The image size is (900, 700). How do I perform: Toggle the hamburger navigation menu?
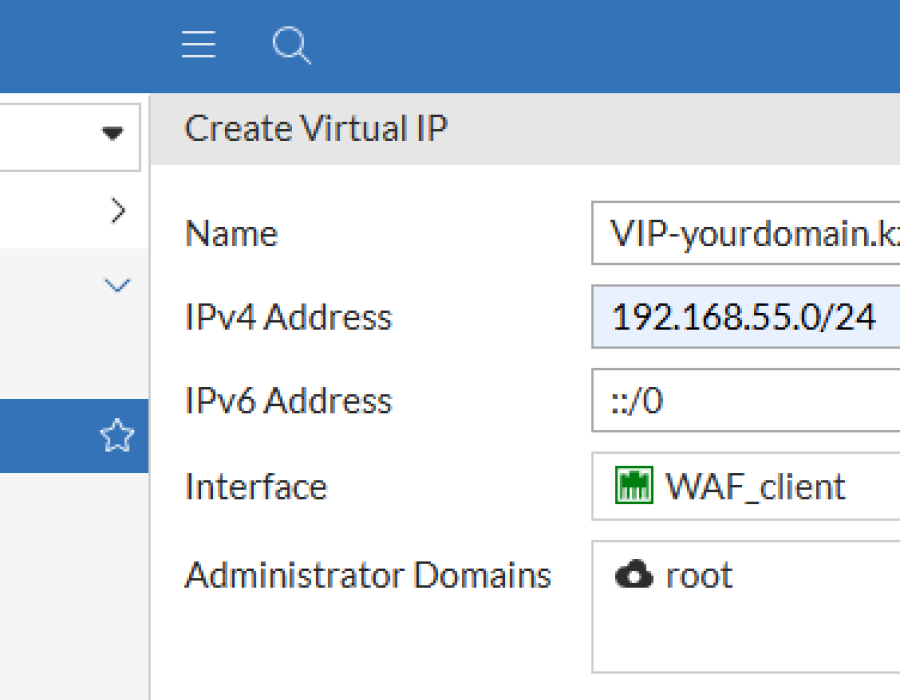click(x=199, y=44)
